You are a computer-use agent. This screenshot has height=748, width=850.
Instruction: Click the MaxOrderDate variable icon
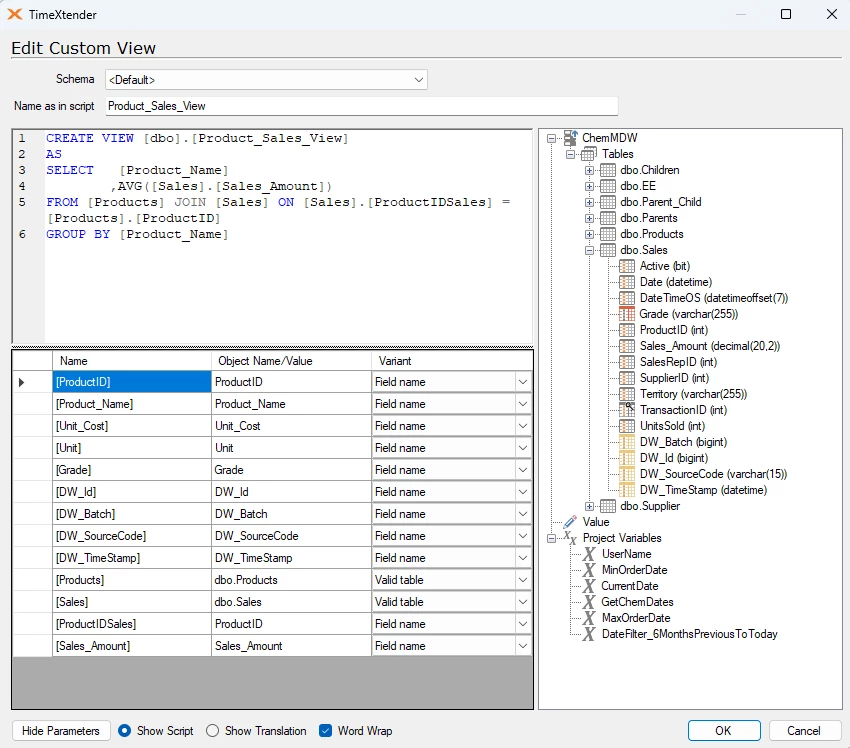tap(589, 618)
